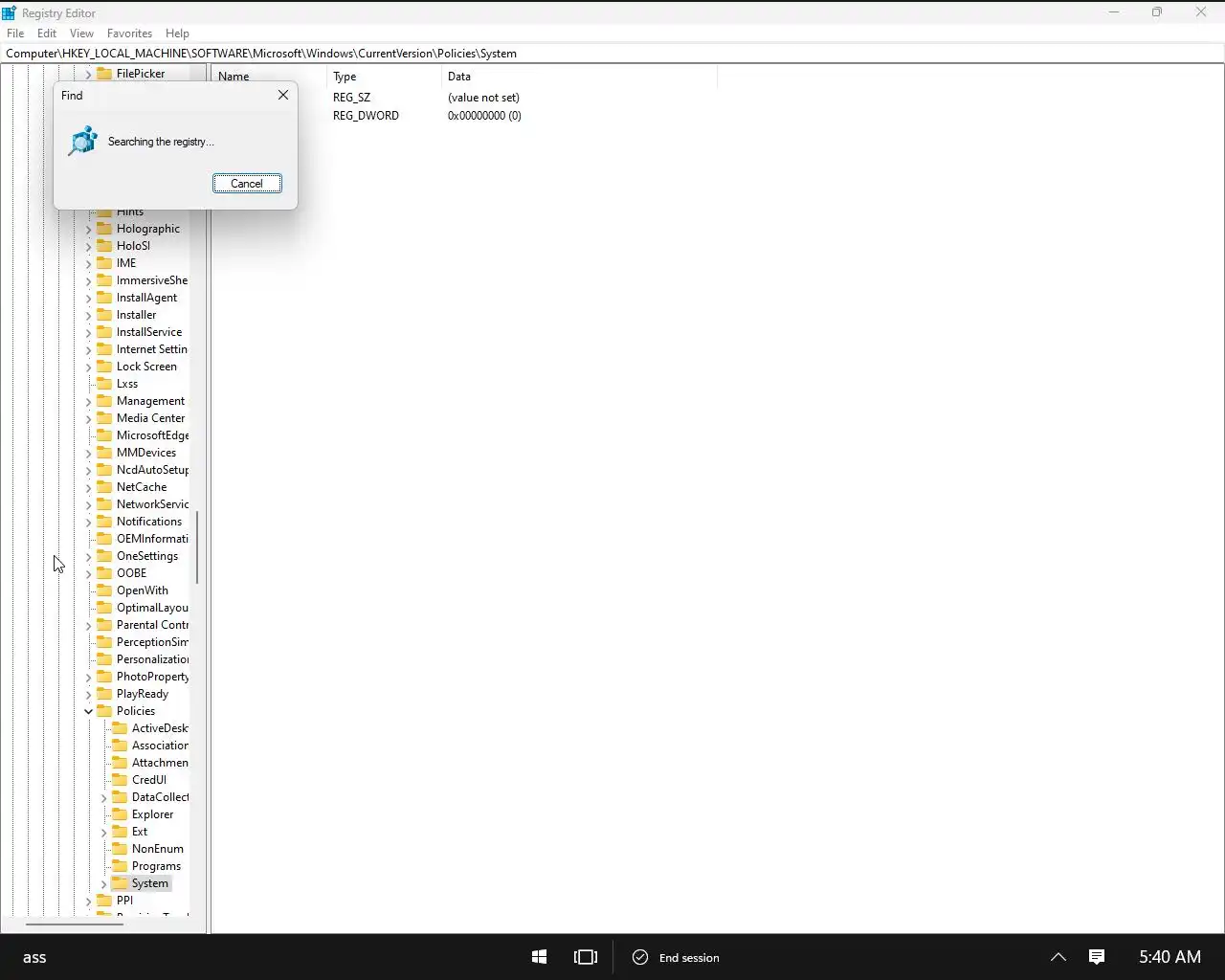
Task: Open the Edit menu
Action: tap(47, 33)
